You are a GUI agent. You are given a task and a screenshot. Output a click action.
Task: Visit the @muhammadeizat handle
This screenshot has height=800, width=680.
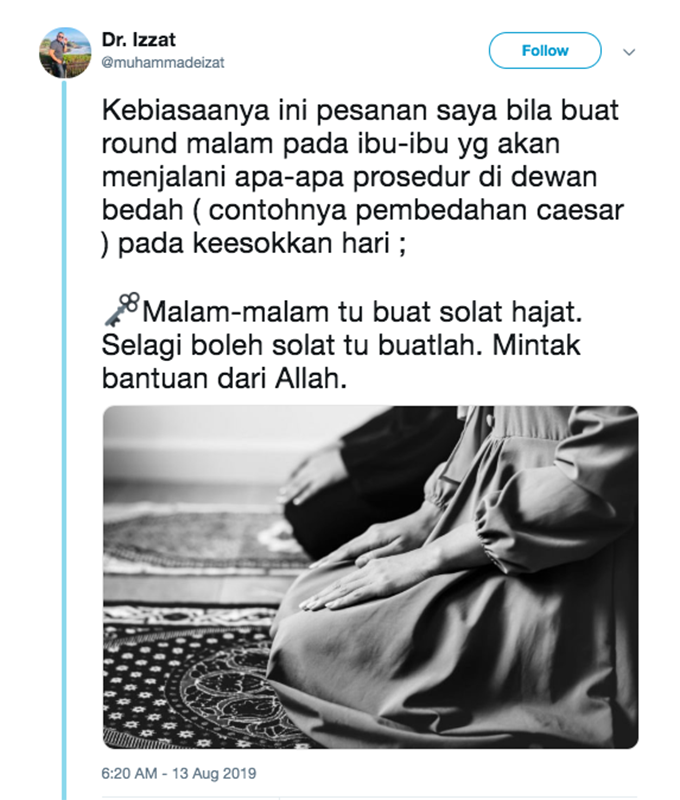163,63
